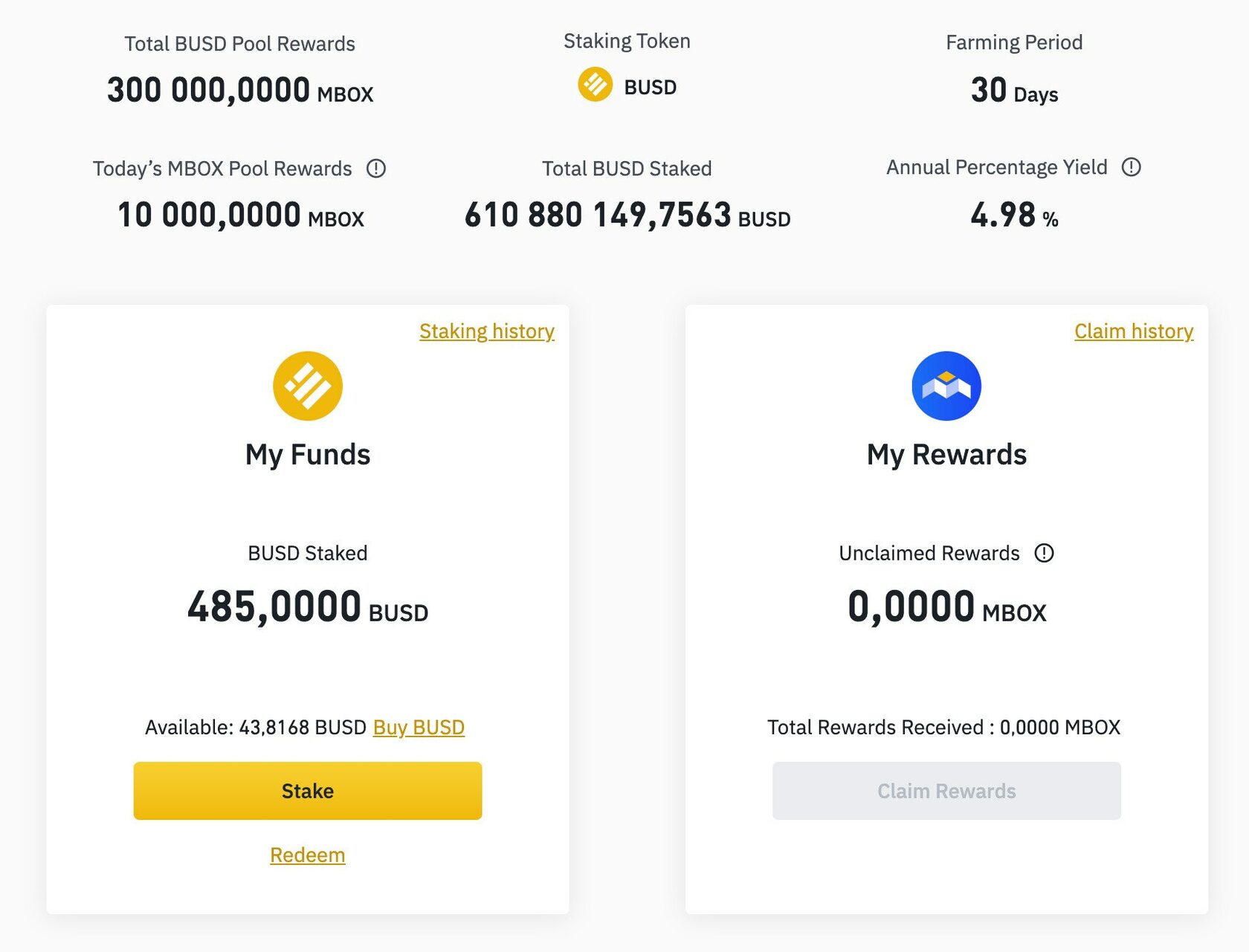Click the Total BUSD Staked label
The height and width of the screenshot is (952, 1249).
627,169
